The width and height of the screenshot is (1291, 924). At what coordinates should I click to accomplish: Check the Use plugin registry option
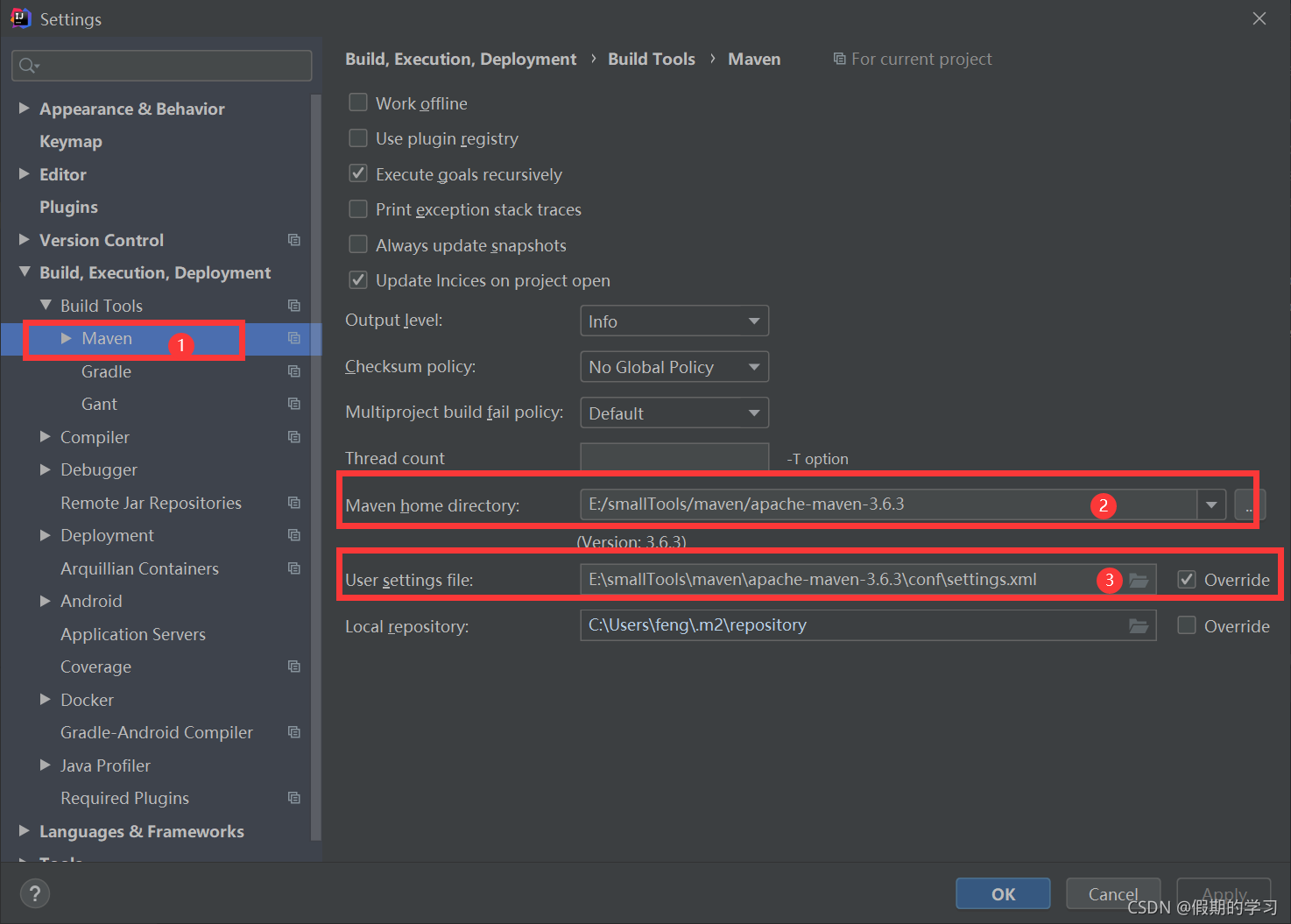[x=358, y=138]
